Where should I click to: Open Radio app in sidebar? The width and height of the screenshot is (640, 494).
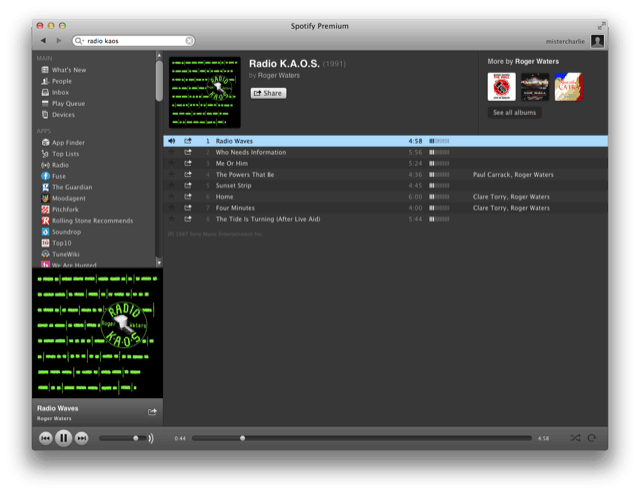(x=55, y=165)
